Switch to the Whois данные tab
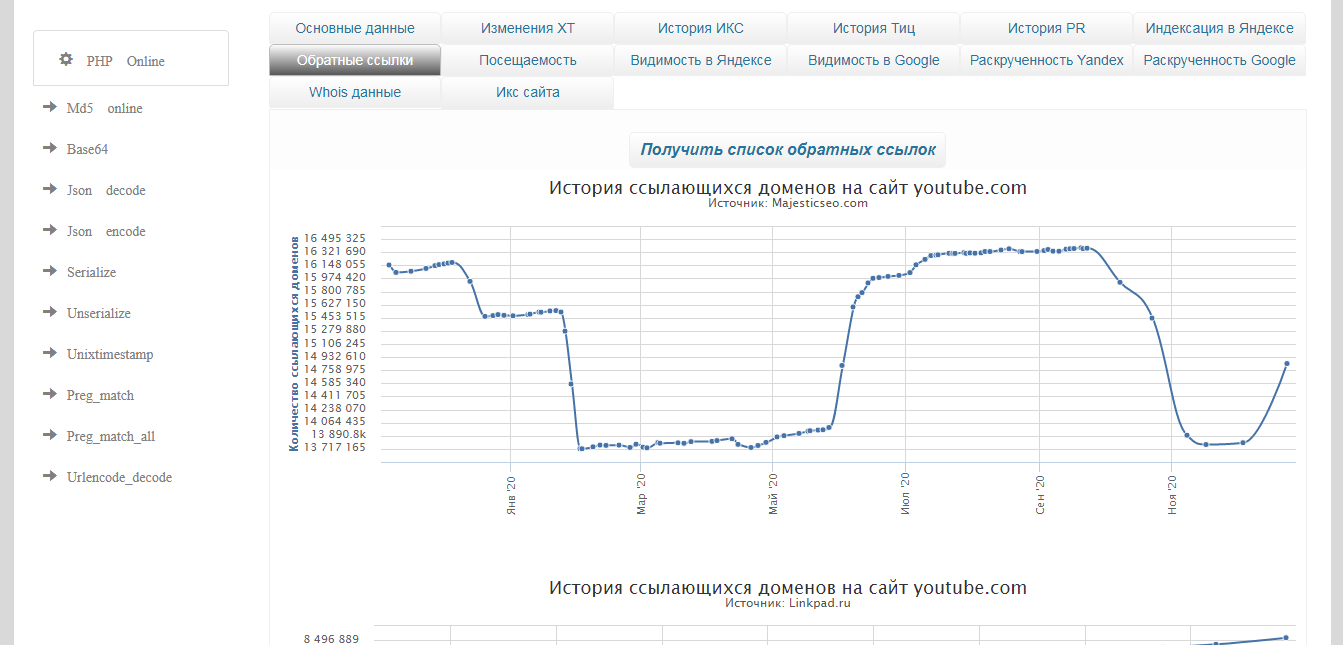 click(x=355, y=92)
